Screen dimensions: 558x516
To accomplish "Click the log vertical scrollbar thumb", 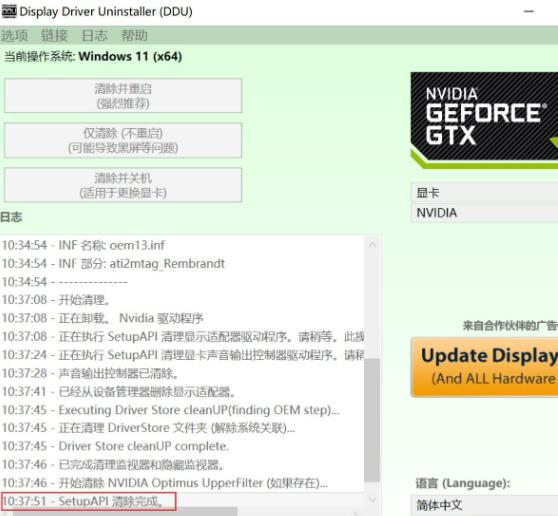I will 372,421.
